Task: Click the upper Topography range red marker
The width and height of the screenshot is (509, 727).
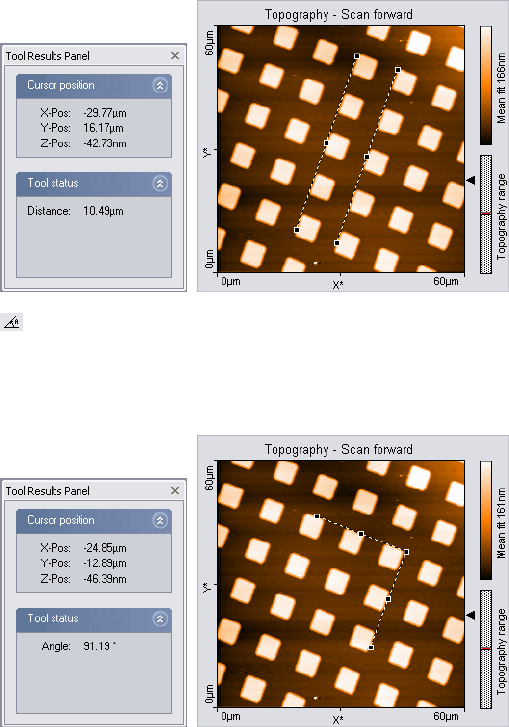Action: click(x=486, y=213)
